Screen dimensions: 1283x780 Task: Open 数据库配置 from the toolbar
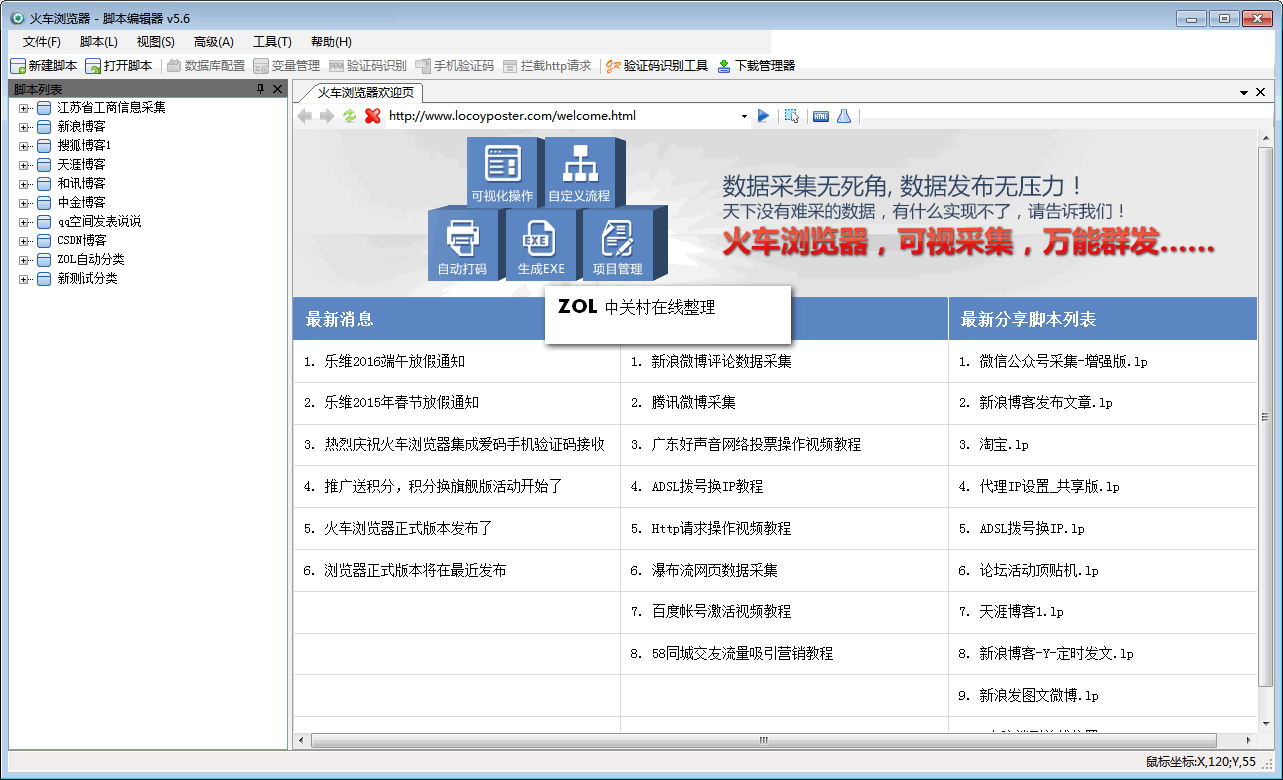pos(206,66)
